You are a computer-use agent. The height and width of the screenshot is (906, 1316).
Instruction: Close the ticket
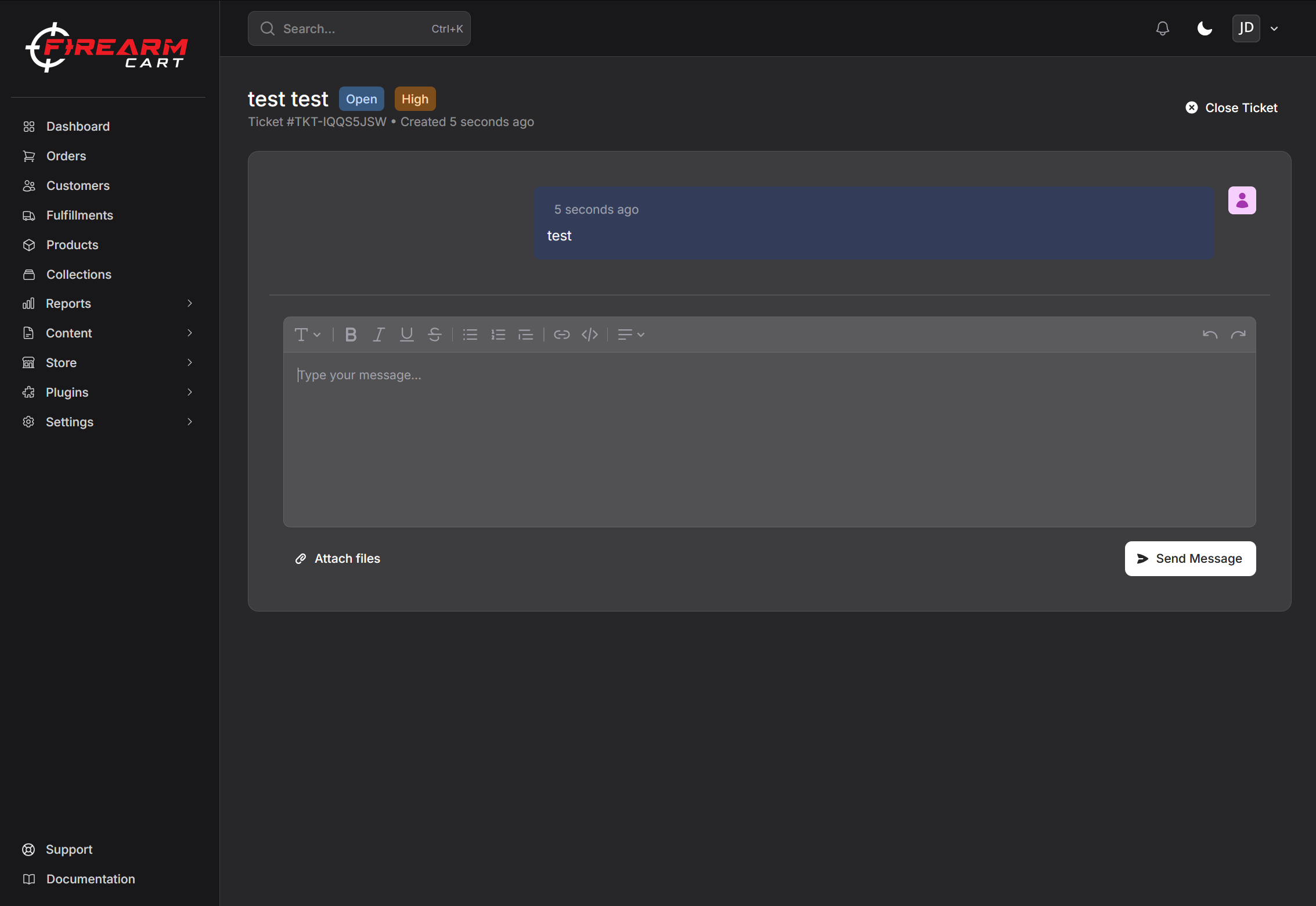point(1231,107)
